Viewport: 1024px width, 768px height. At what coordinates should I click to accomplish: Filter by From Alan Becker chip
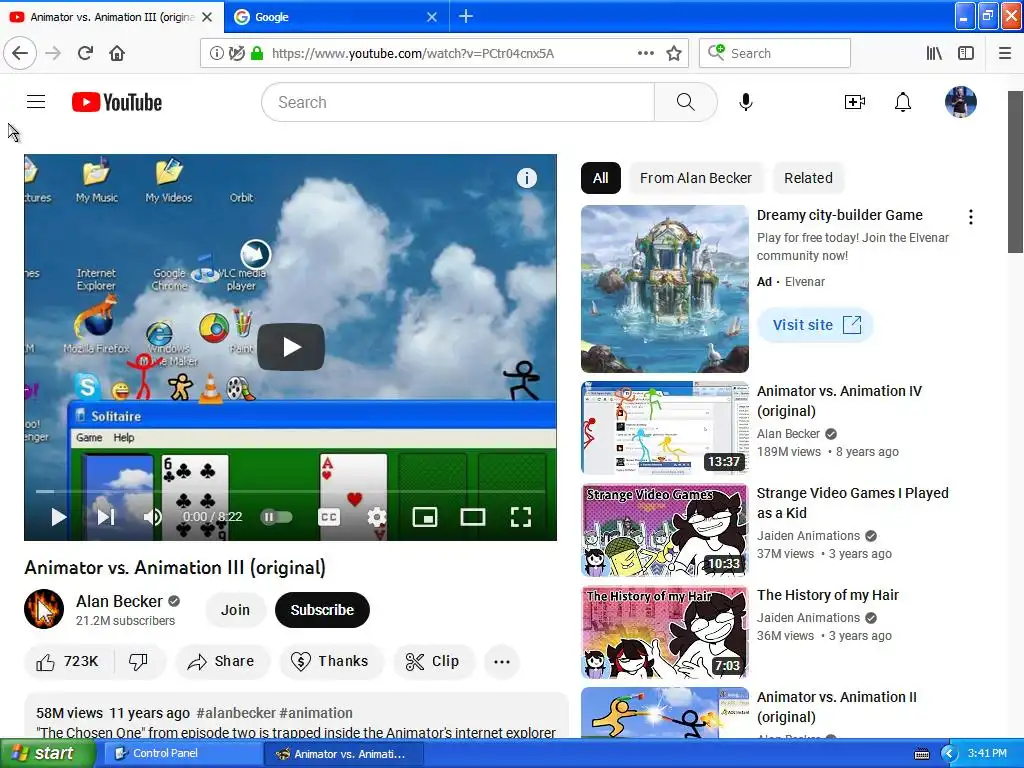(696, 178)
